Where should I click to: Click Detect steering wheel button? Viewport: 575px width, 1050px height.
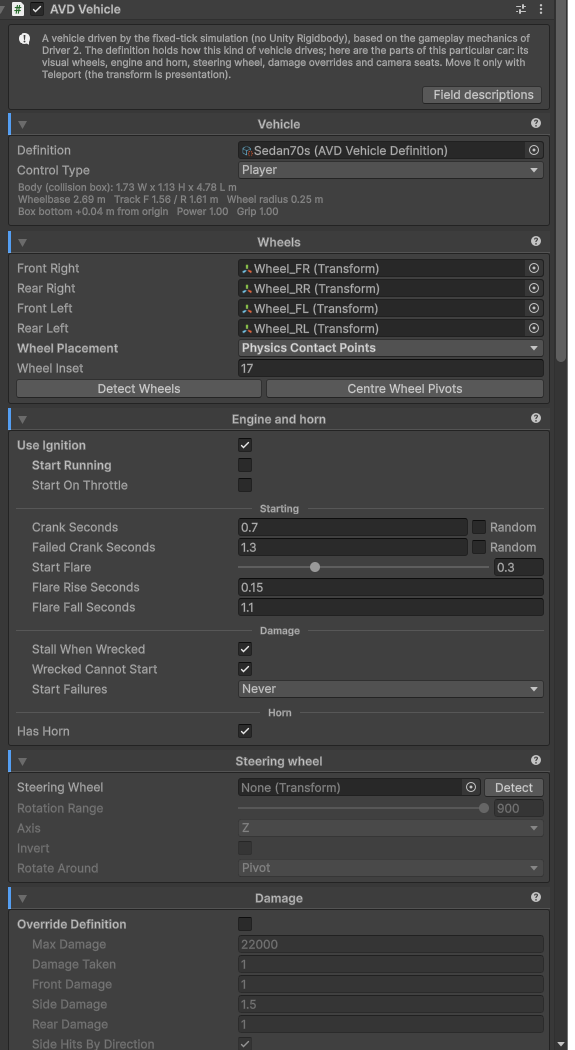[513, 788]
